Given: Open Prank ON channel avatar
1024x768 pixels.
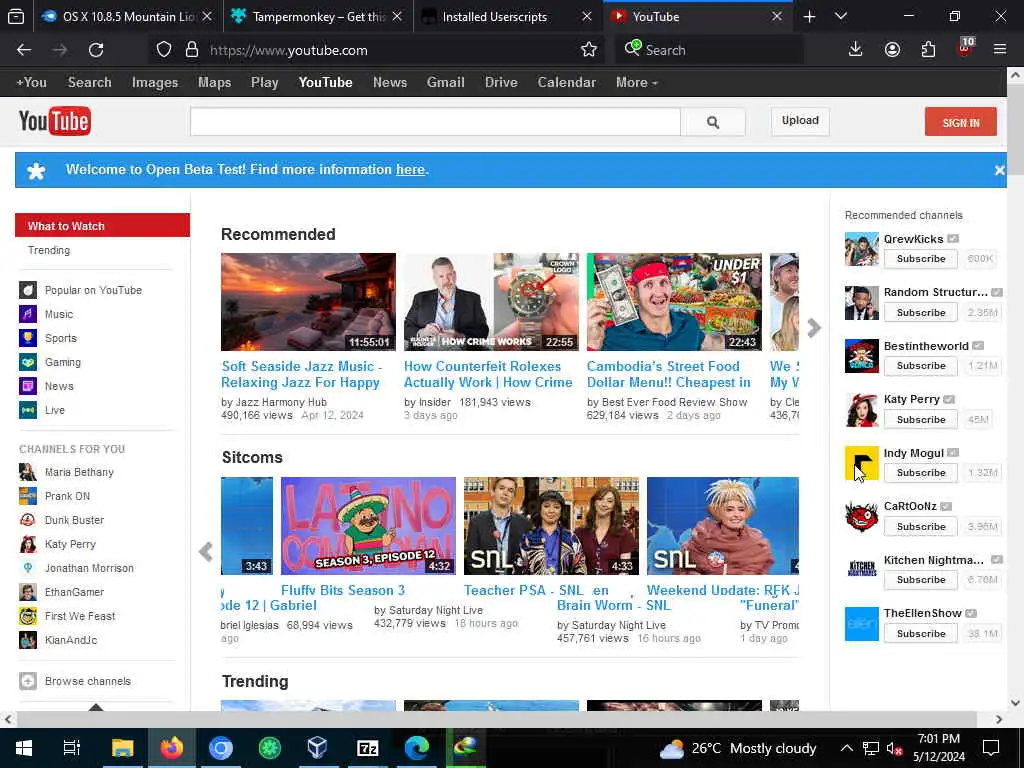Looking at the screenshot, I should tap(27, 496).
